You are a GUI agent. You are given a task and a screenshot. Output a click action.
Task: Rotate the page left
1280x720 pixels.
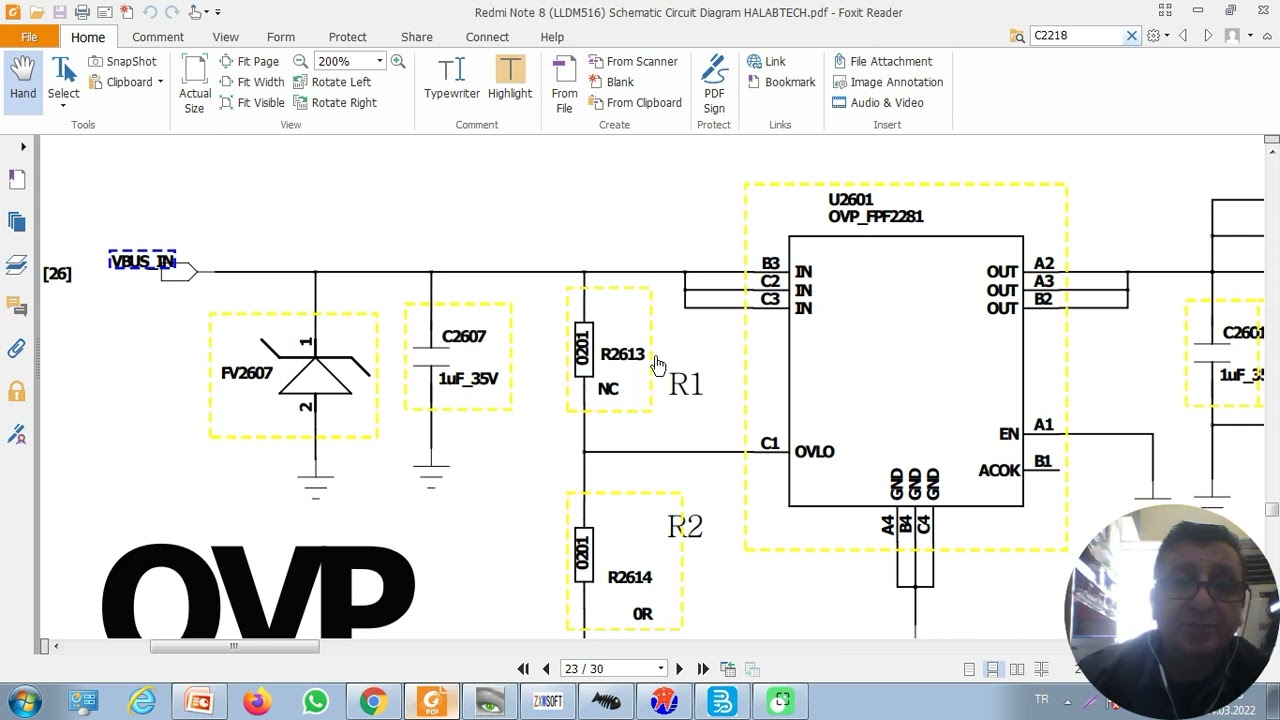(x=332, y=82)
